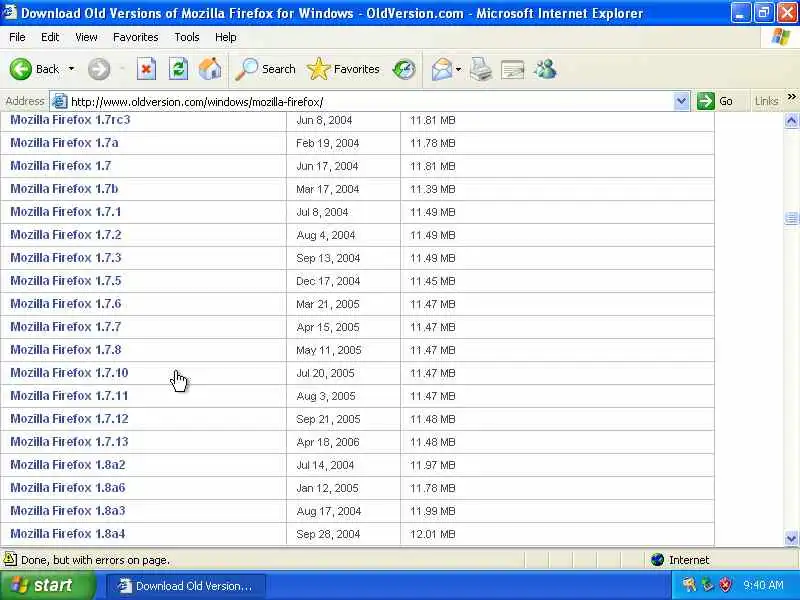The image size is (800, 600).
Task: Open Mozilla Firefox 1.8a2 link
Action: point(68,465)
